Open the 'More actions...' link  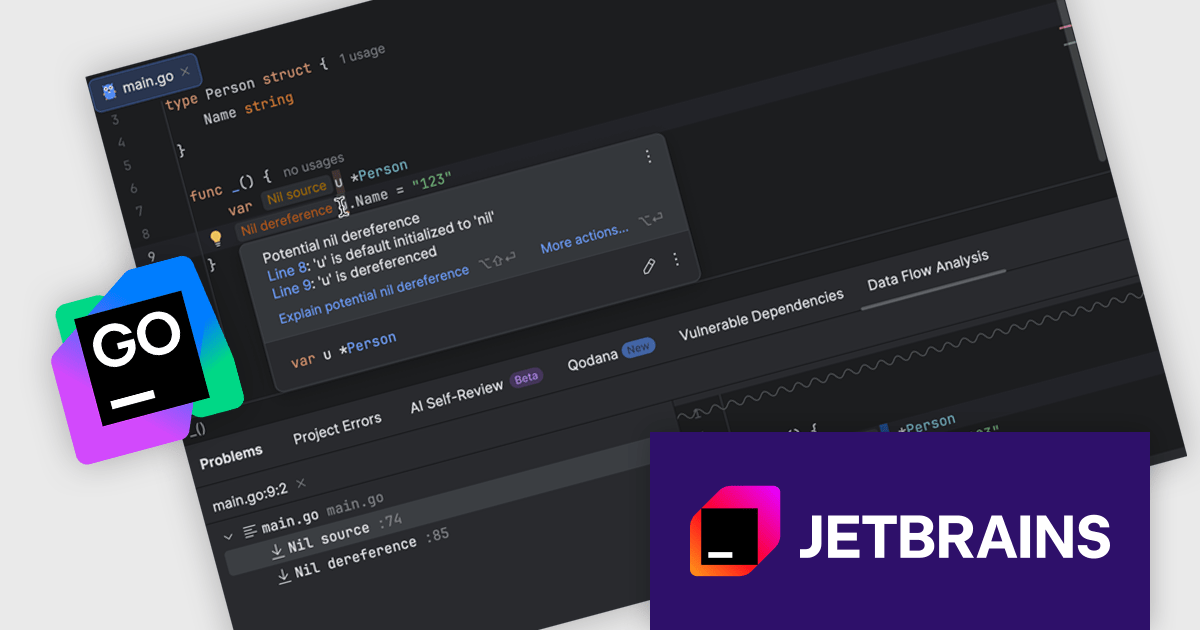pos(585,239)
